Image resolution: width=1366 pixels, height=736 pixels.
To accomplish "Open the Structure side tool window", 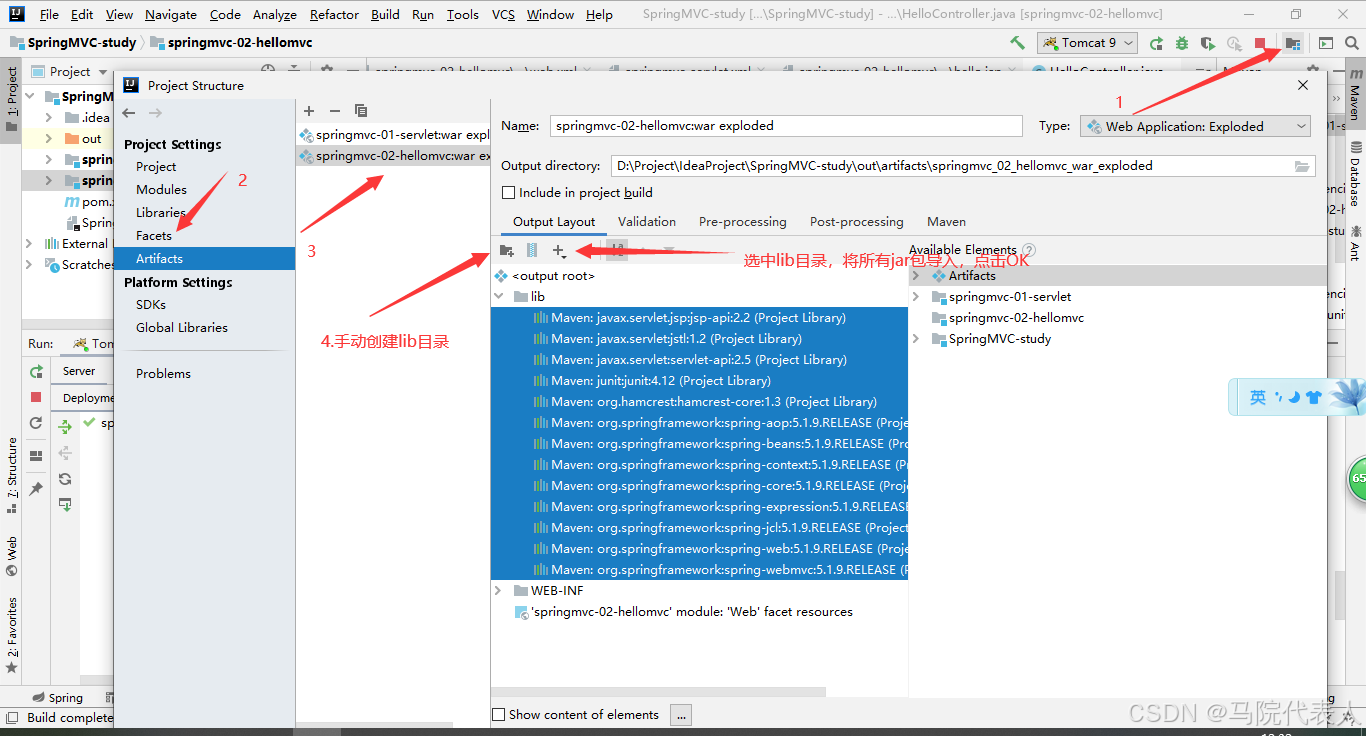I will [x=12, y=474].
